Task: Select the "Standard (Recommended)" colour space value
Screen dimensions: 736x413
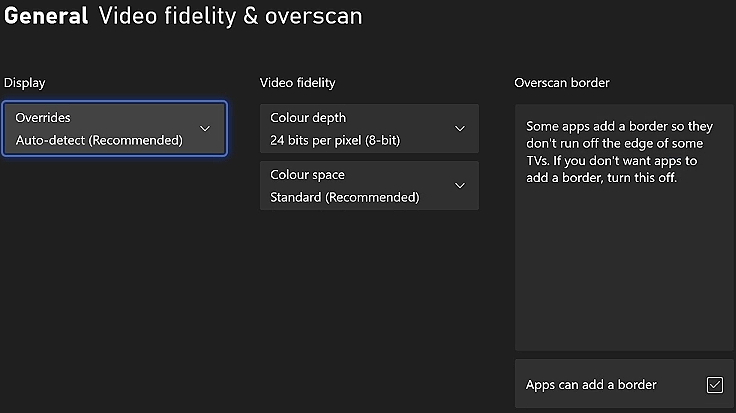Action: coord(344,198)
